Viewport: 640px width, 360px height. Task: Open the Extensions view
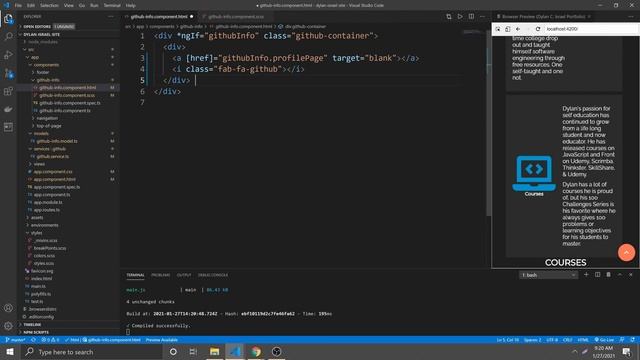(8, 91)
